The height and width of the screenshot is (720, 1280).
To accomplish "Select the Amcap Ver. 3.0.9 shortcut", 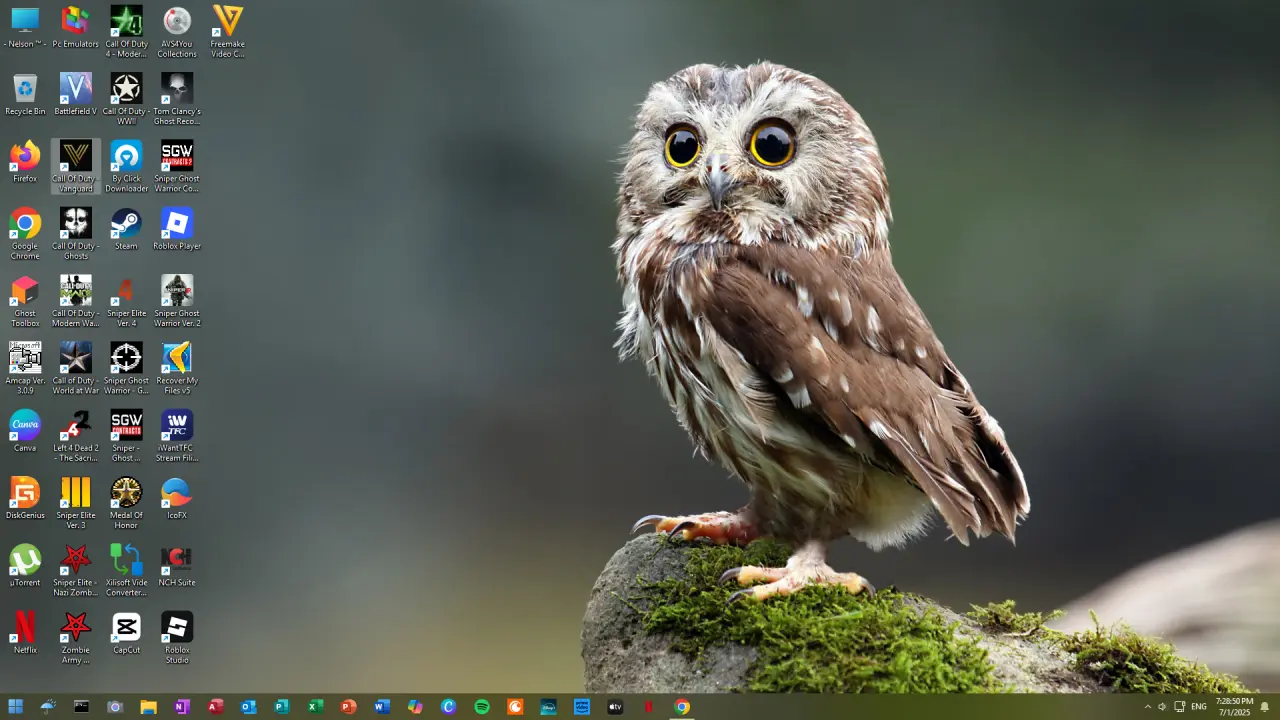I will (x=25, y=368).
